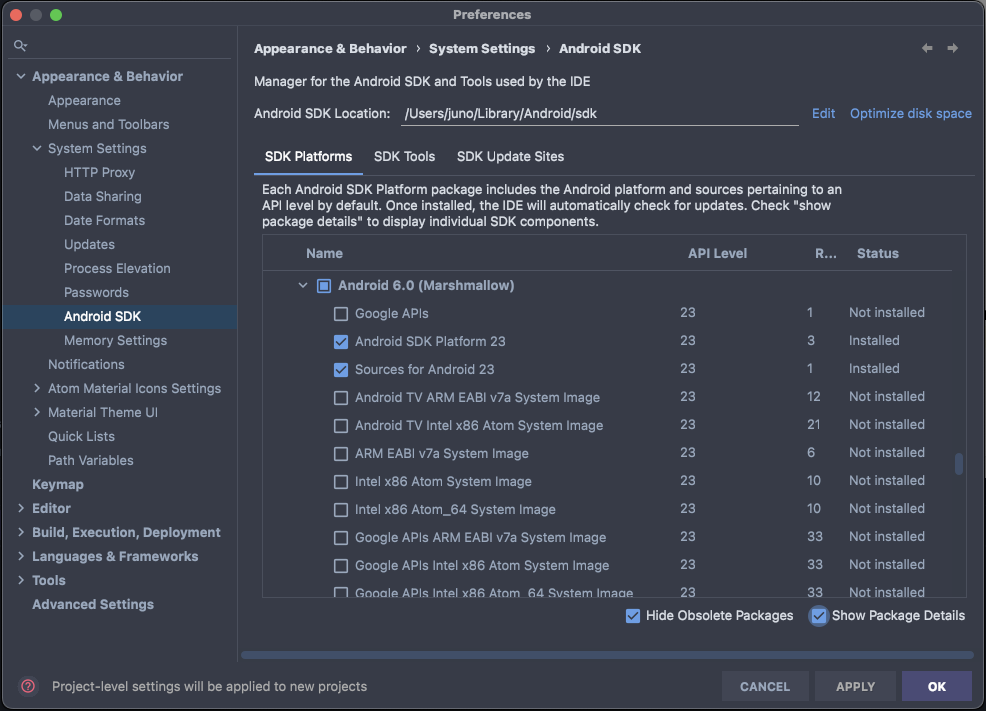Open Keymap settings
This screenshot has width=986, height=711.
58,485
